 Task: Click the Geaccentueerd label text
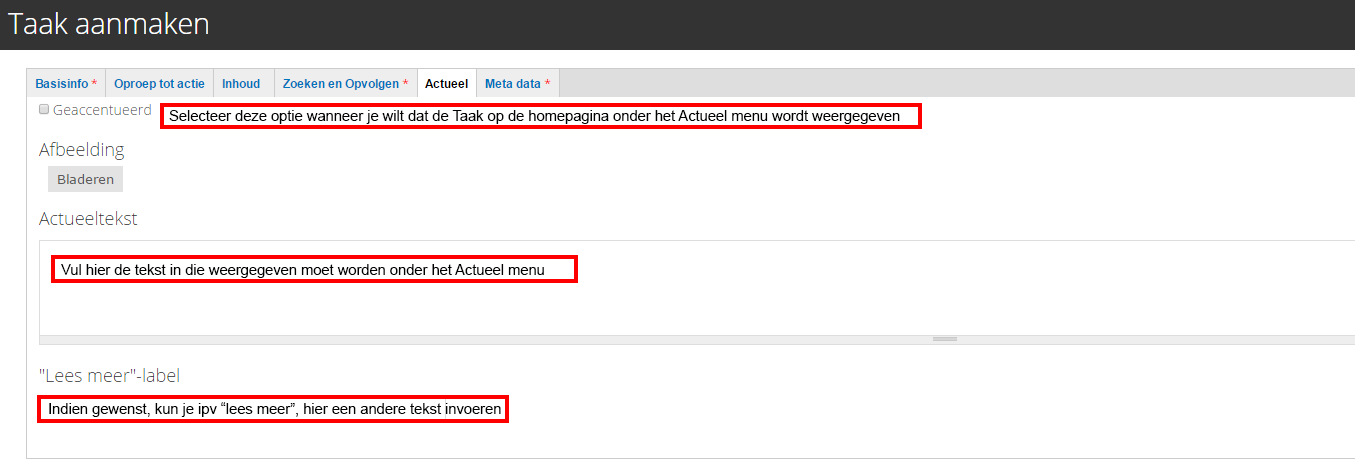point(102,109)
